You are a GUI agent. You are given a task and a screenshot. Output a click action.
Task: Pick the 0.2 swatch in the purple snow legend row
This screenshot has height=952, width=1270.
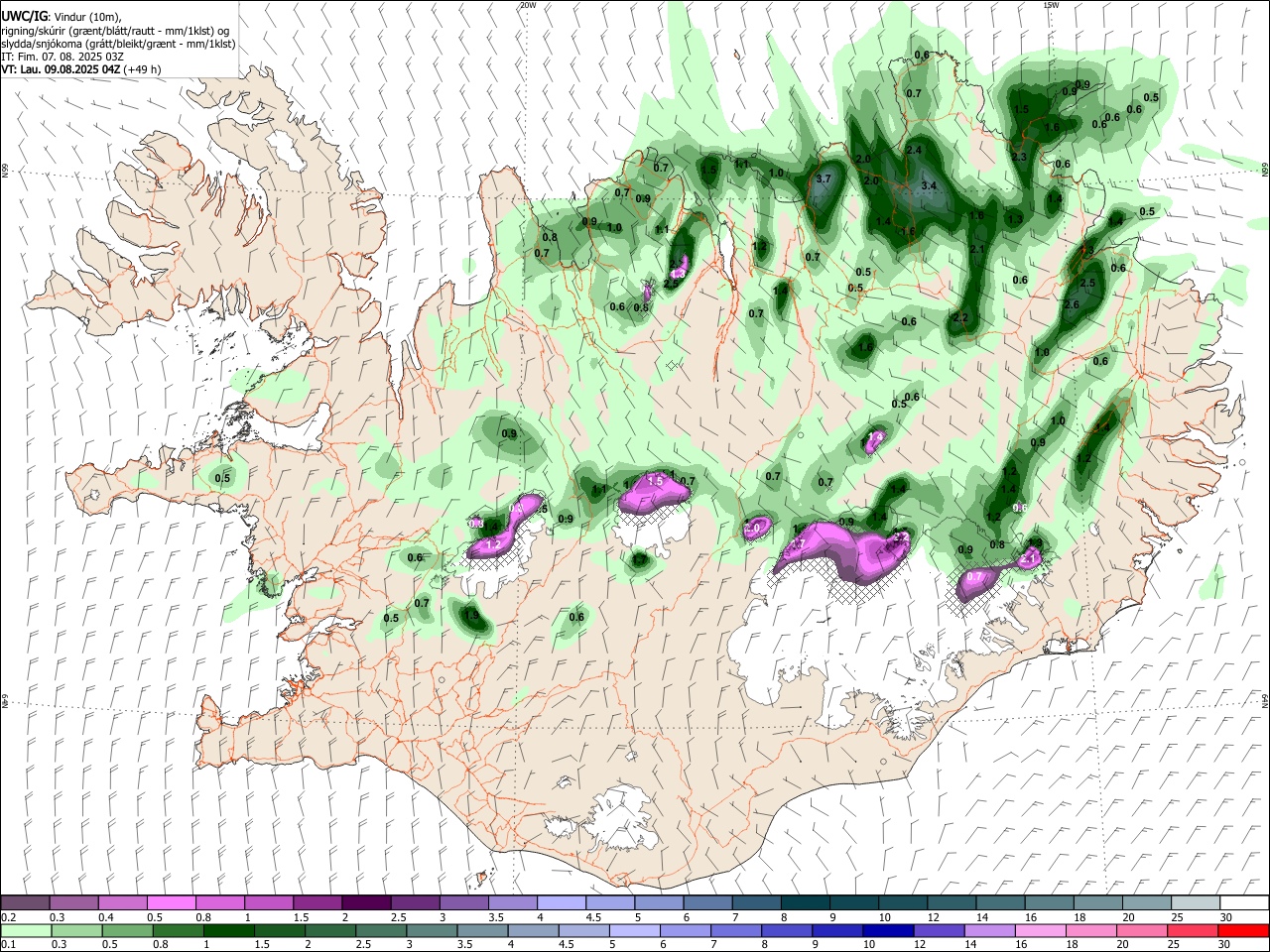[25, 902]
